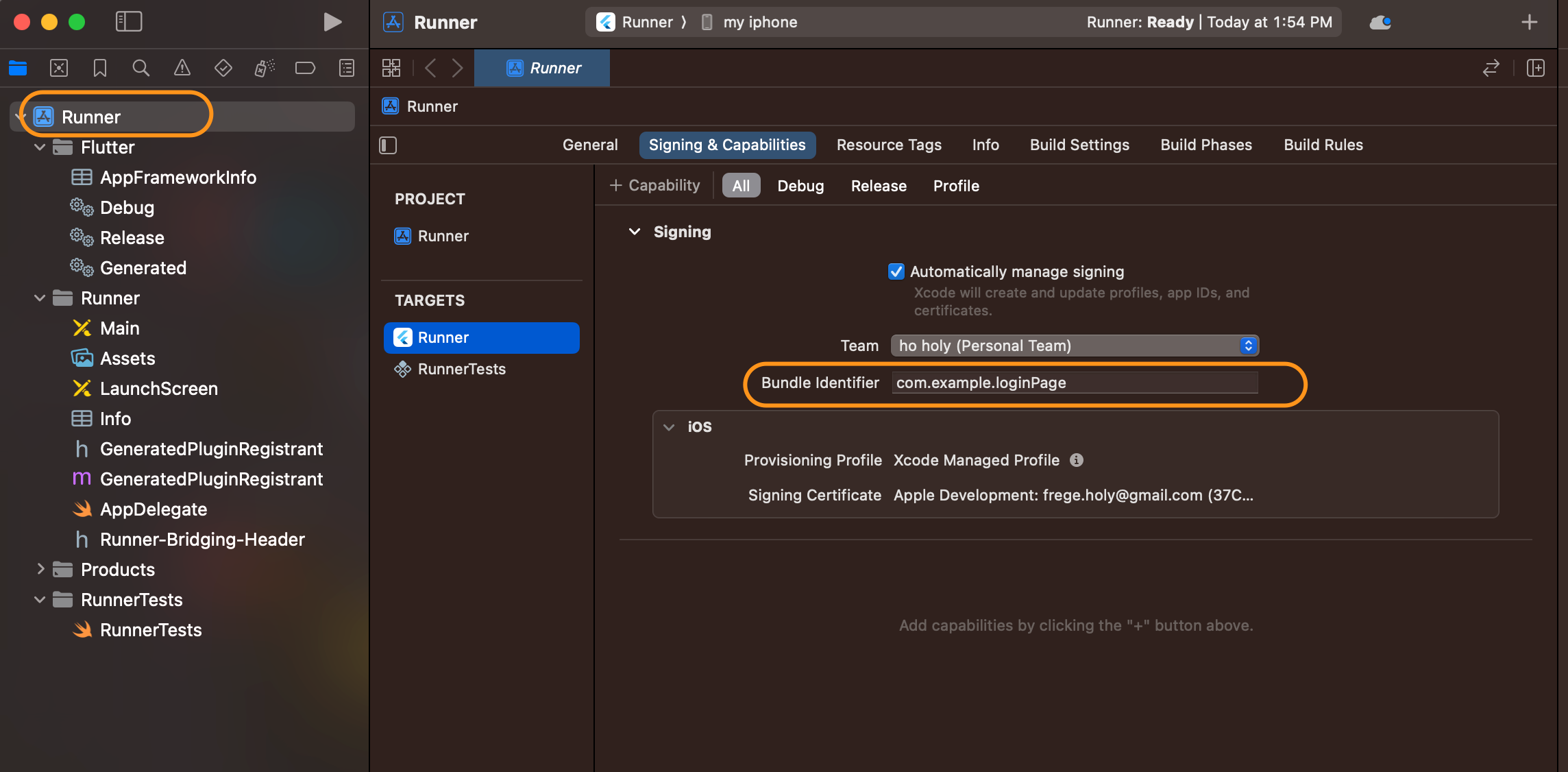The height and width of the screenshot is (772, 1568).
Task: Open the bookmark navigator icon
Action: click(x=100, y=68)
